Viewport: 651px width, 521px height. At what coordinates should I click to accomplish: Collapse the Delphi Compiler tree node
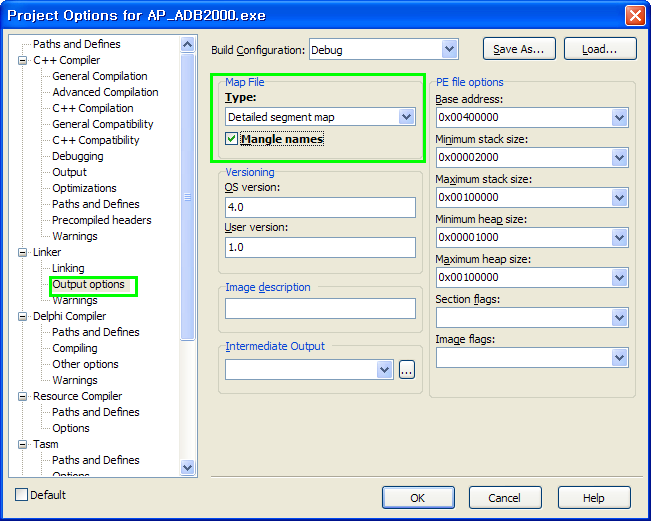24,316
